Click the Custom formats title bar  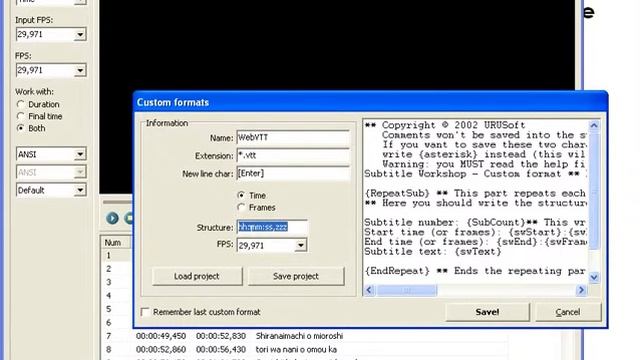pyautogui.click(x=370, y=102)
